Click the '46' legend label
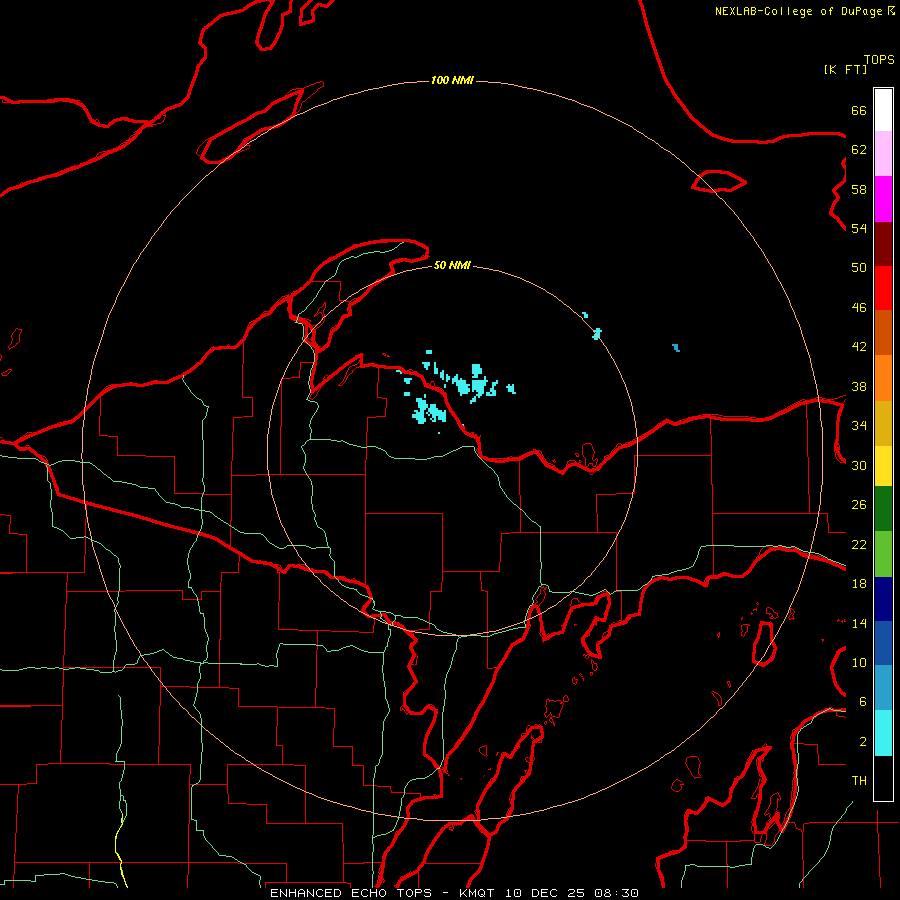This screenshot has width=900, height=900. tap(859, 308)
